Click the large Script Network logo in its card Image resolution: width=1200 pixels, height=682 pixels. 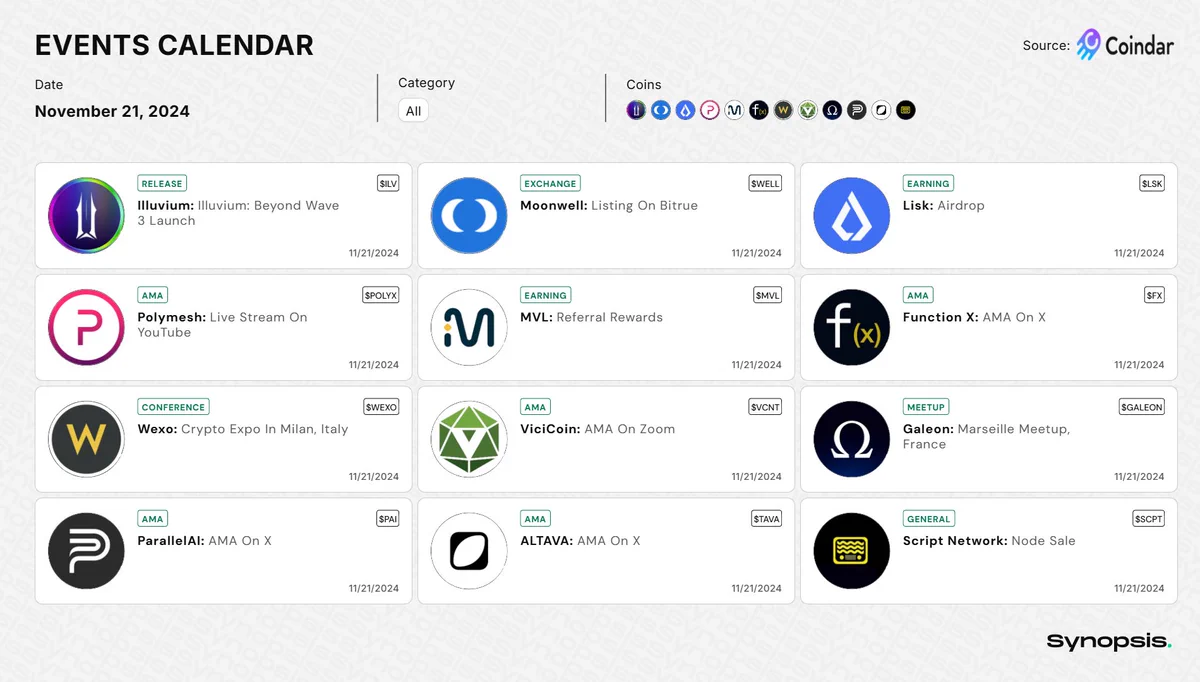[x=851, y=551]
